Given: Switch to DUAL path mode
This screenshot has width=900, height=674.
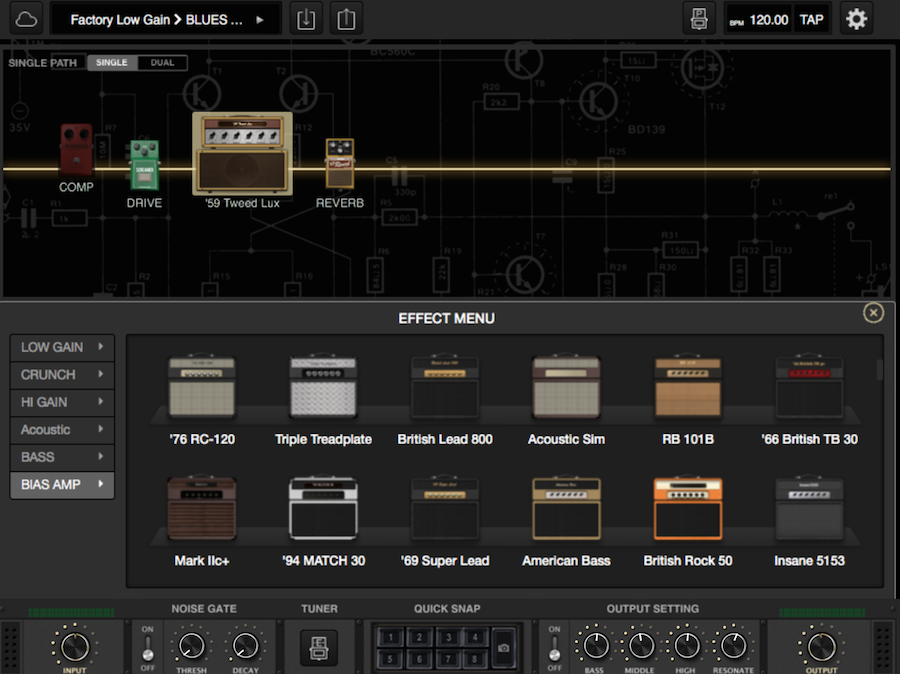Looking at the screenshot, I should pyautogui.click(x=162, y=63).
